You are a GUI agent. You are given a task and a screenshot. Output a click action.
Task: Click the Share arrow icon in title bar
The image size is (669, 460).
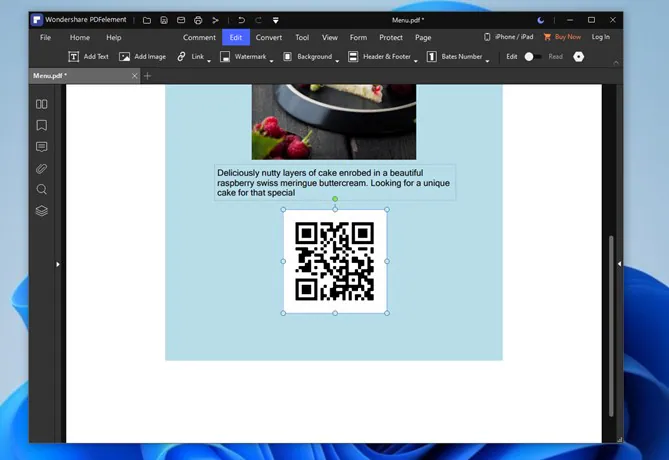[x=215, y=20]
